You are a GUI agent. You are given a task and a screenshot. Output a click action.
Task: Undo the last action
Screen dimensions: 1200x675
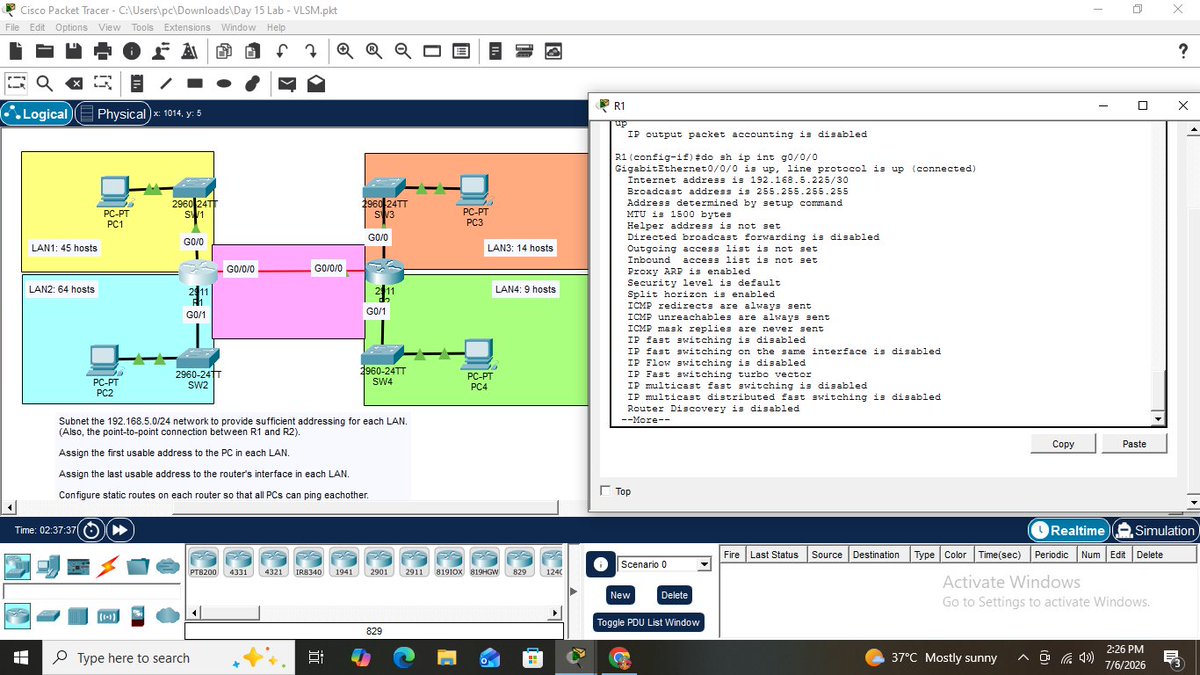point(282,50)
